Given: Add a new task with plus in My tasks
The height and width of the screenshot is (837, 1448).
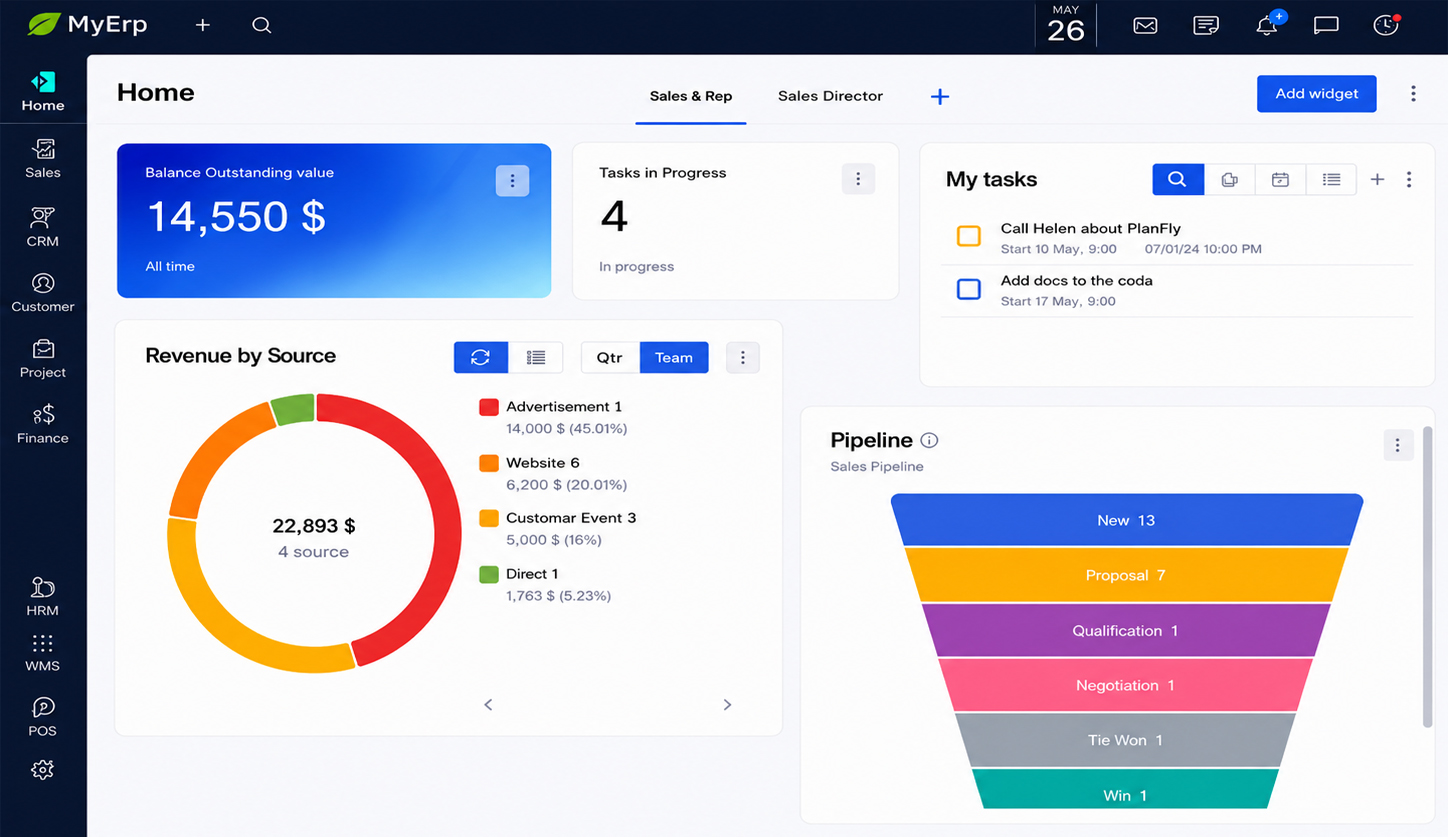Looking at the screenshot, I should coord(1377,179).
